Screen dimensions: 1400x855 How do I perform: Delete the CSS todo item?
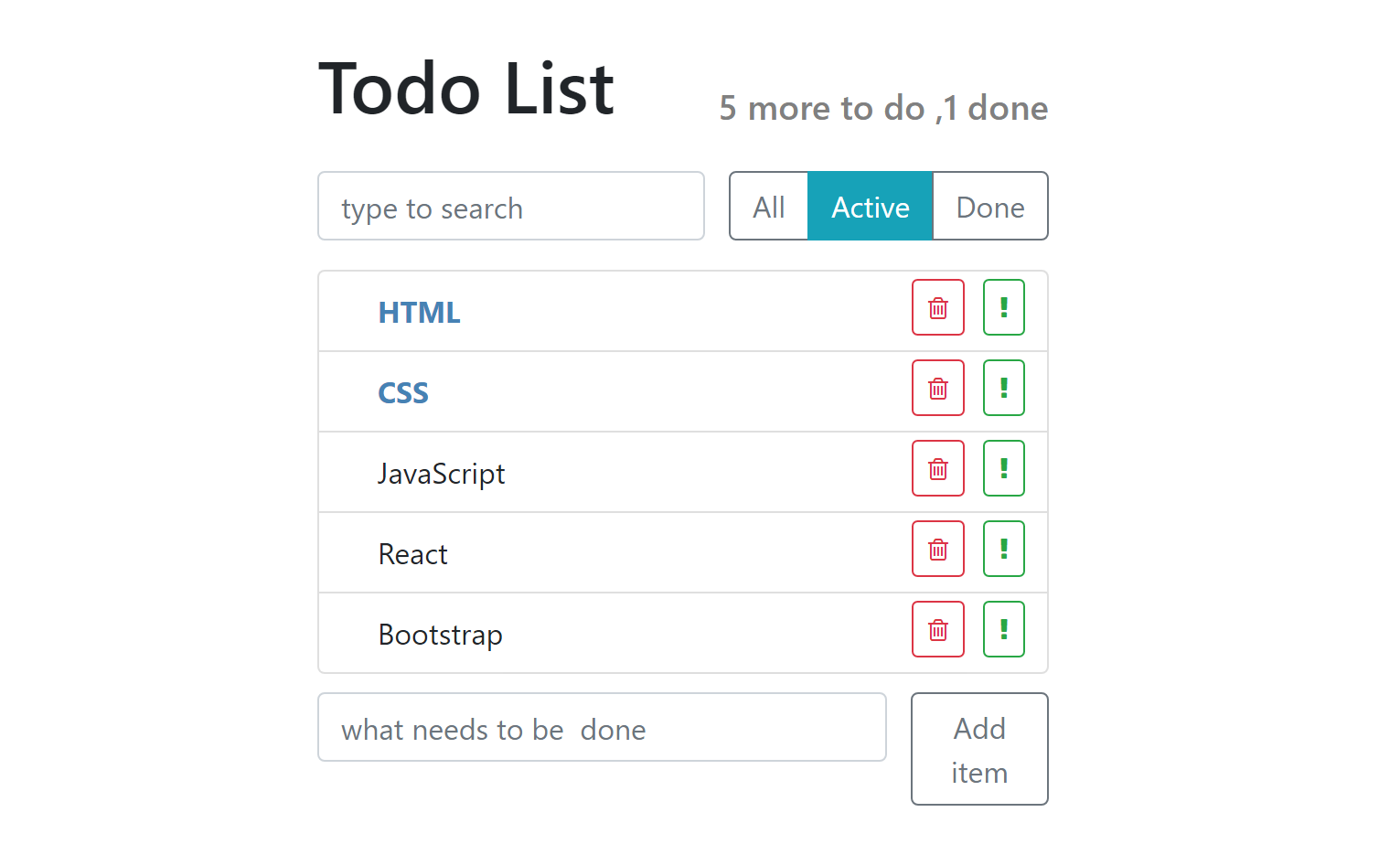[x=937, y=388]
